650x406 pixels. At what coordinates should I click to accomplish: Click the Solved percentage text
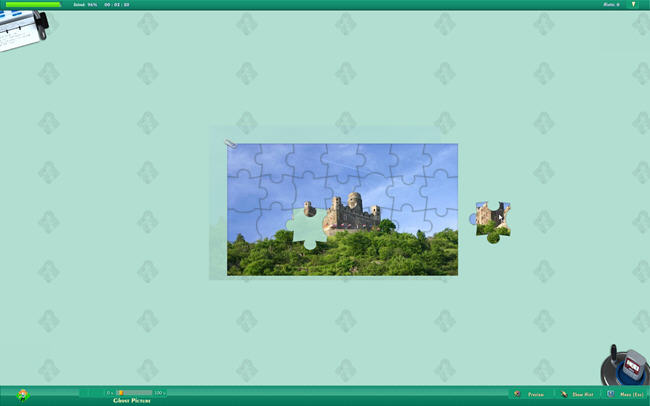(85, 4)
